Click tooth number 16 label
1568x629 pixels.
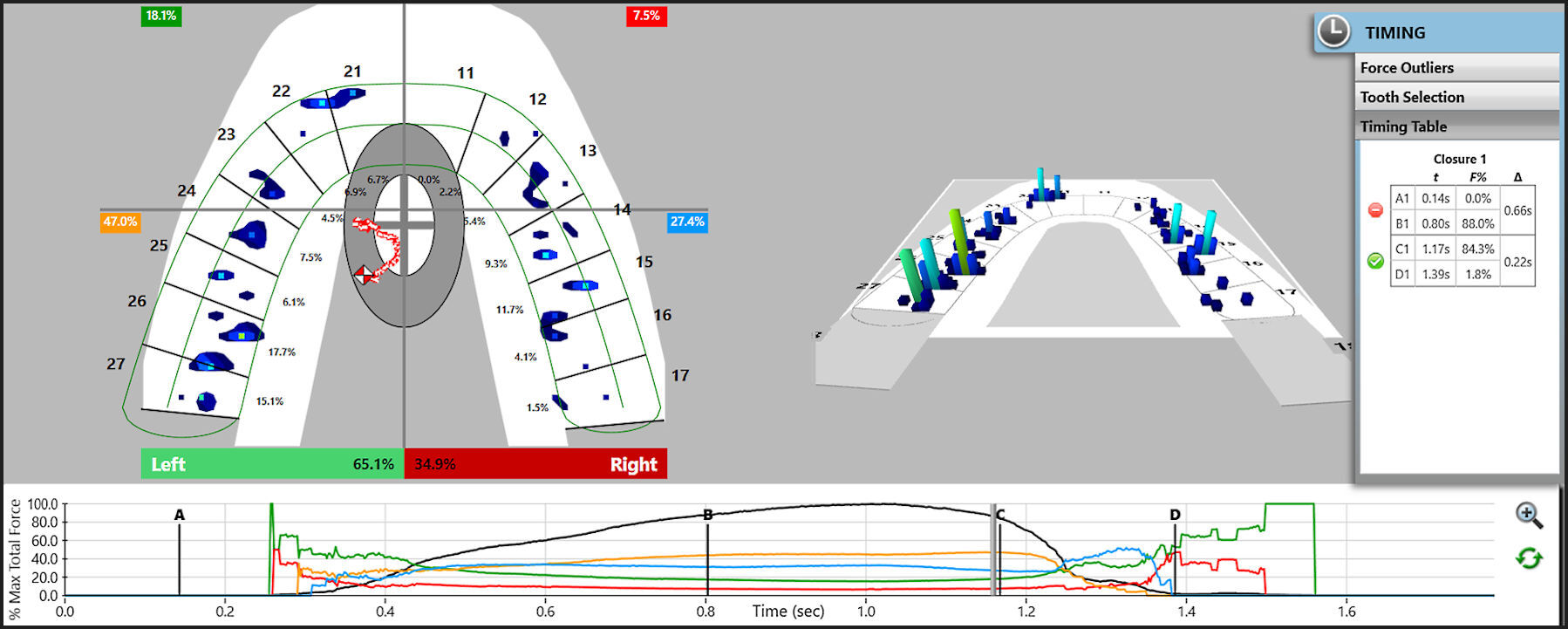[x=663, y=315]
